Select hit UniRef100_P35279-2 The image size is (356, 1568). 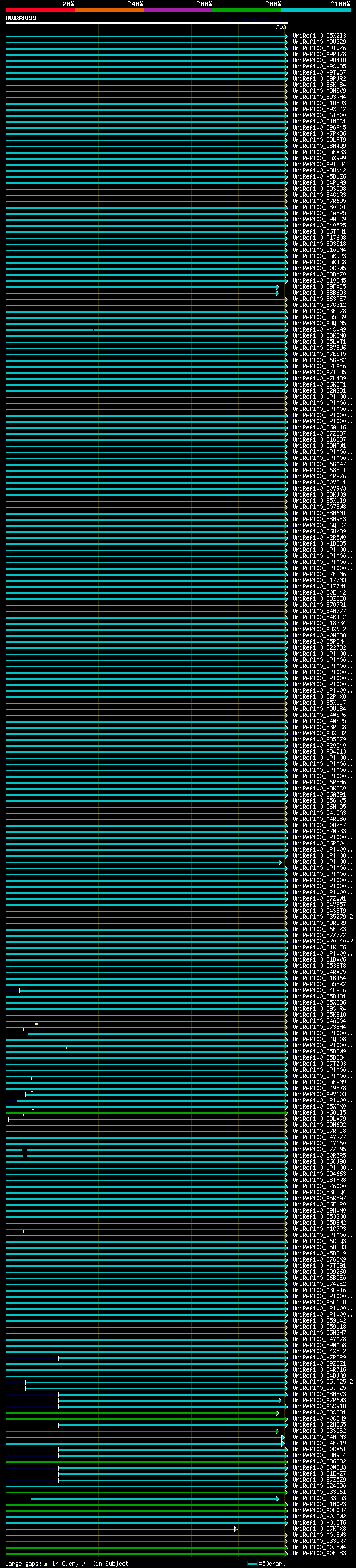323,917
